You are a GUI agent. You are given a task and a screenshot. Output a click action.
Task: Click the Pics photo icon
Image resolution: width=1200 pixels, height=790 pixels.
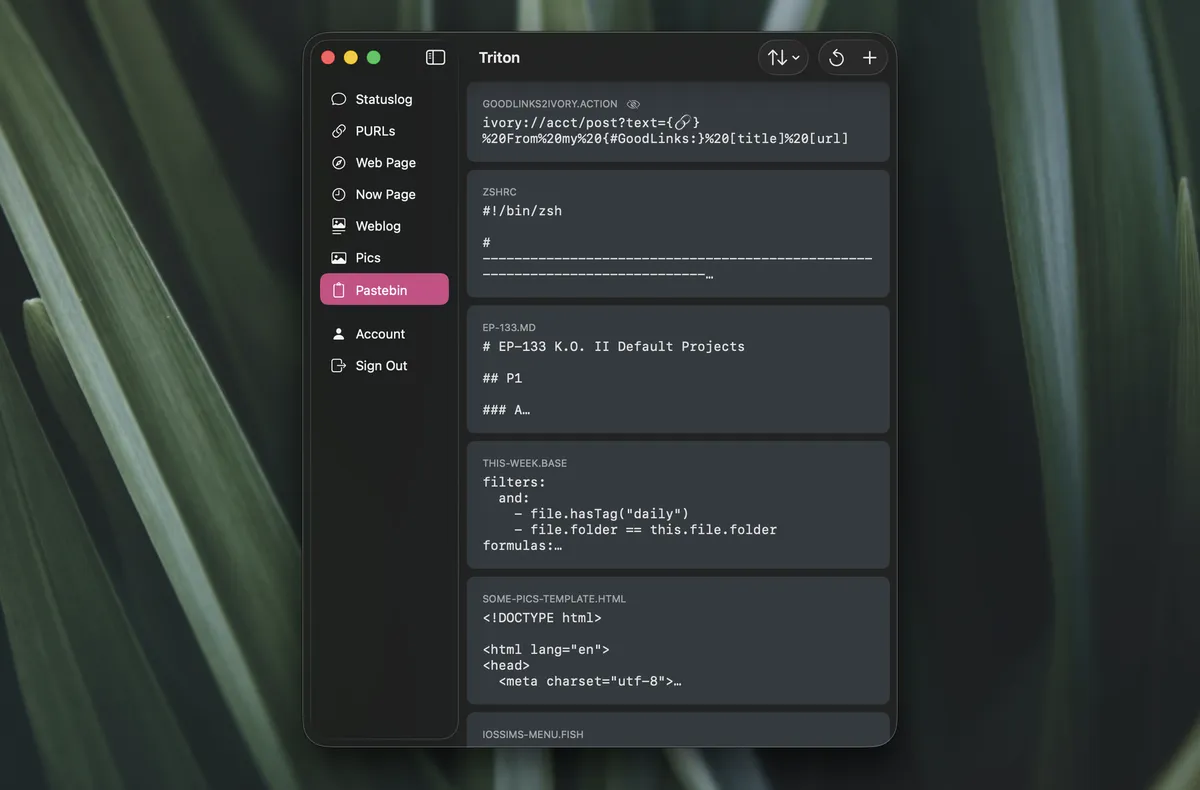point(339,258)
